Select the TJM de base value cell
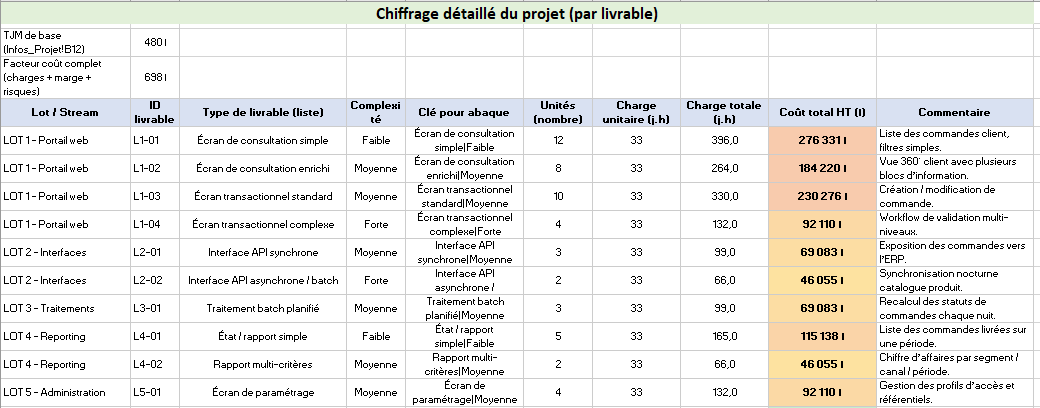 pyautogui.click(x=154, y=42)
